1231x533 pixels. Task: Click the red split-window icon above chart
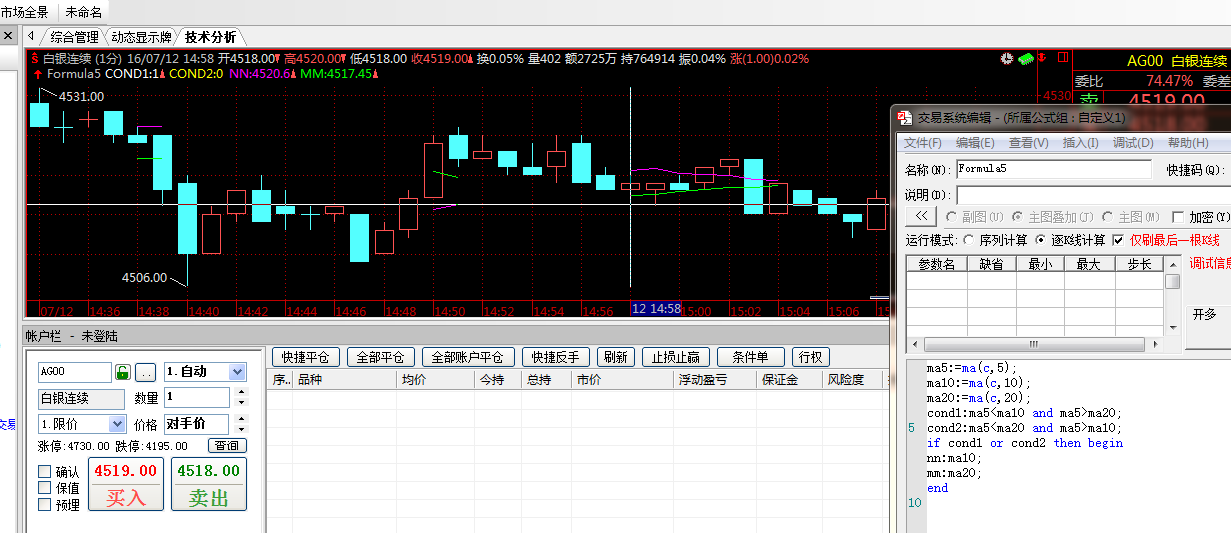[x=1063, y=59]
